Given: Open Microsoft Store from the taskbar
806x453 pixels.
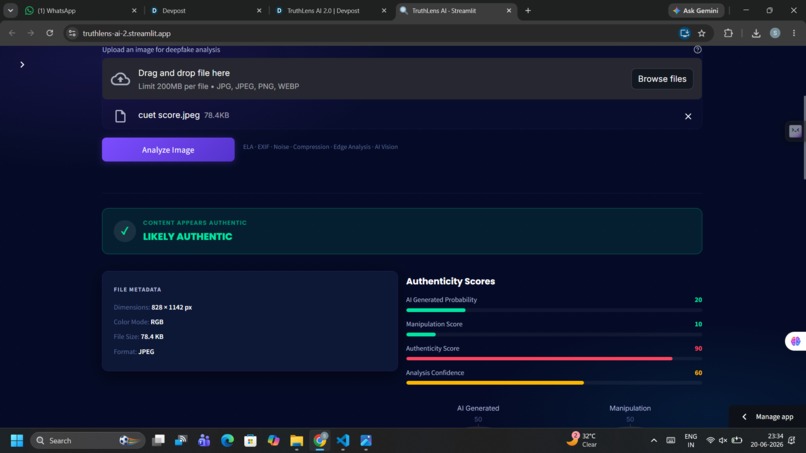Looking at the screenshot, I should pyautogui.click(x=250, y=441).
